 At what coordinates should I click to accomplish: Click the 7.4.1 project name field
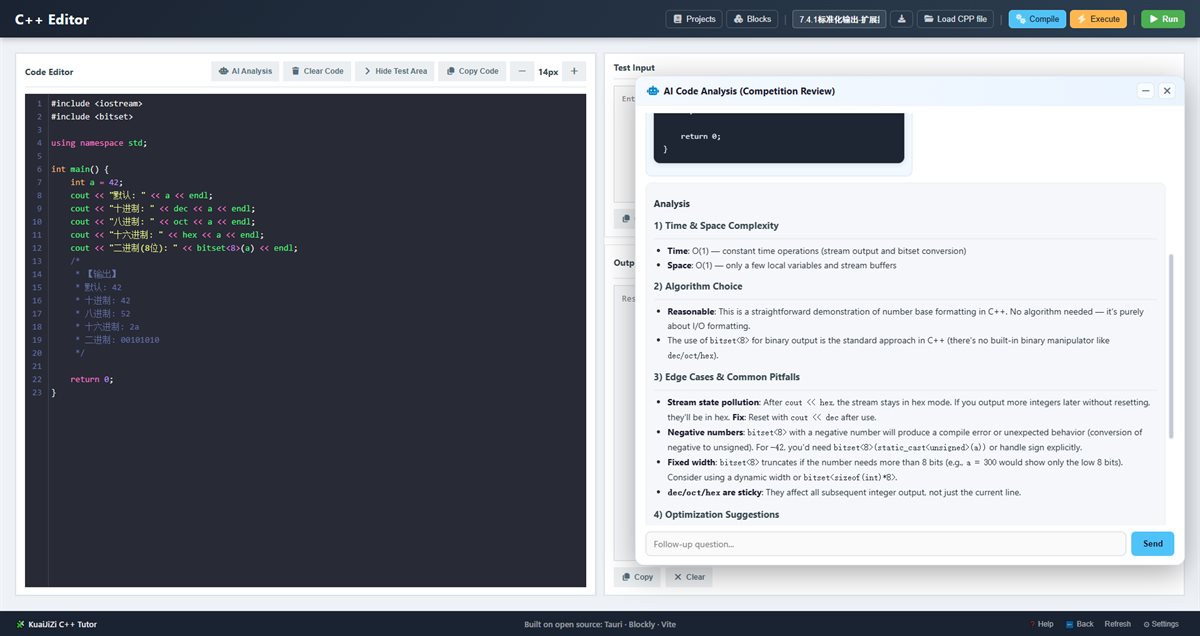pyautogui.click(x=839, y=19)
